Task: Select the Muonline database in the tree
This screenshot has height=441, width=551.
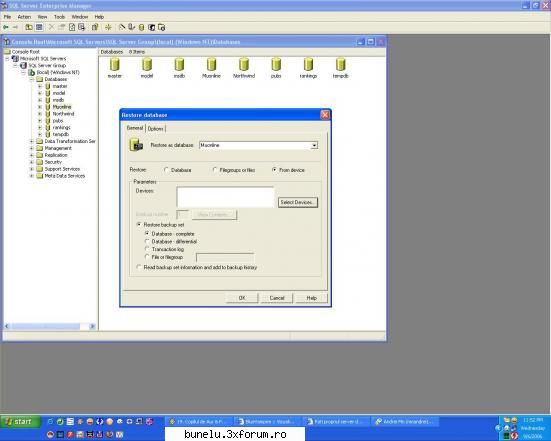Action: click(x=62, y=107)
